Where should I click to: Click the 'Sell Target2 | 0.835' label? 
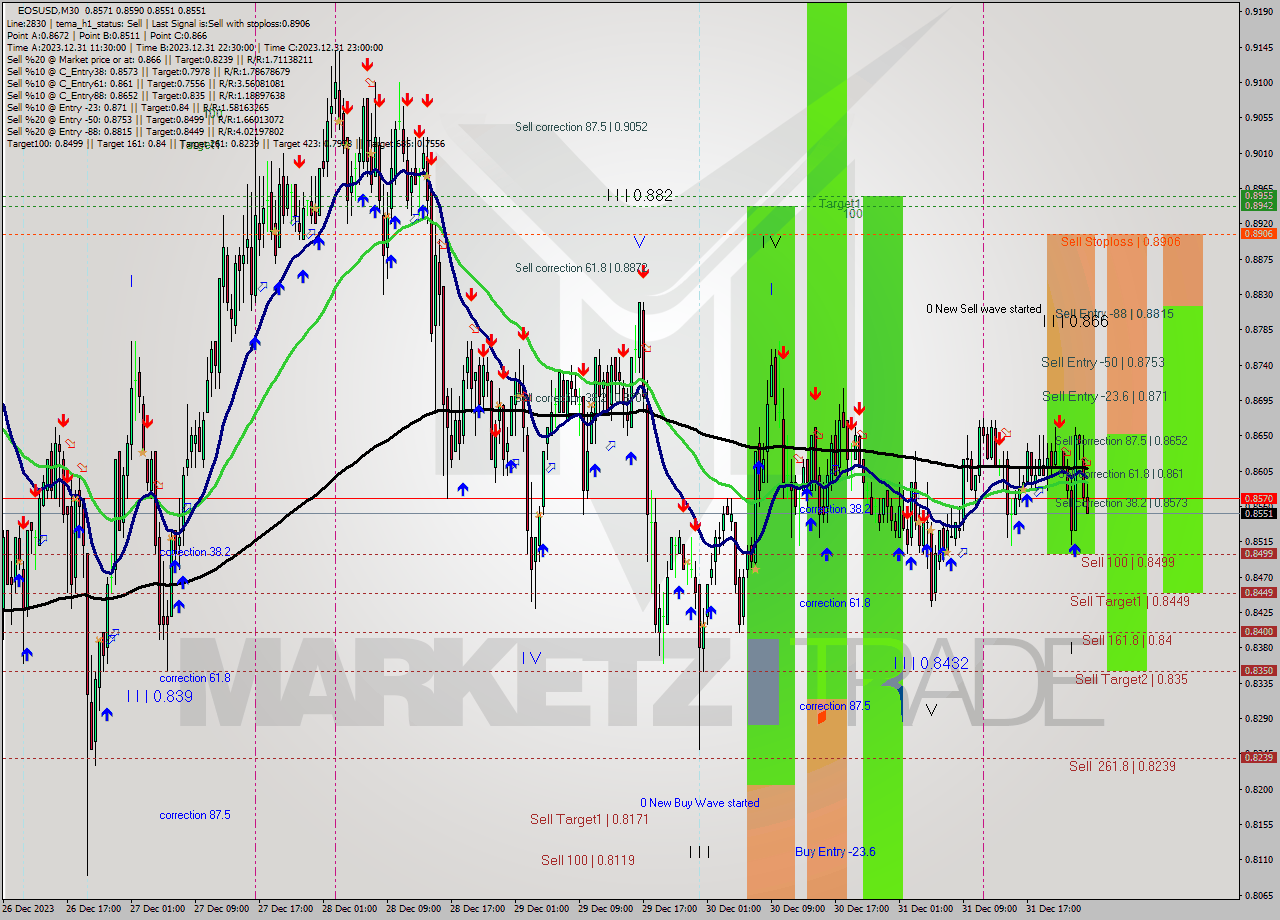(1131, 680)
